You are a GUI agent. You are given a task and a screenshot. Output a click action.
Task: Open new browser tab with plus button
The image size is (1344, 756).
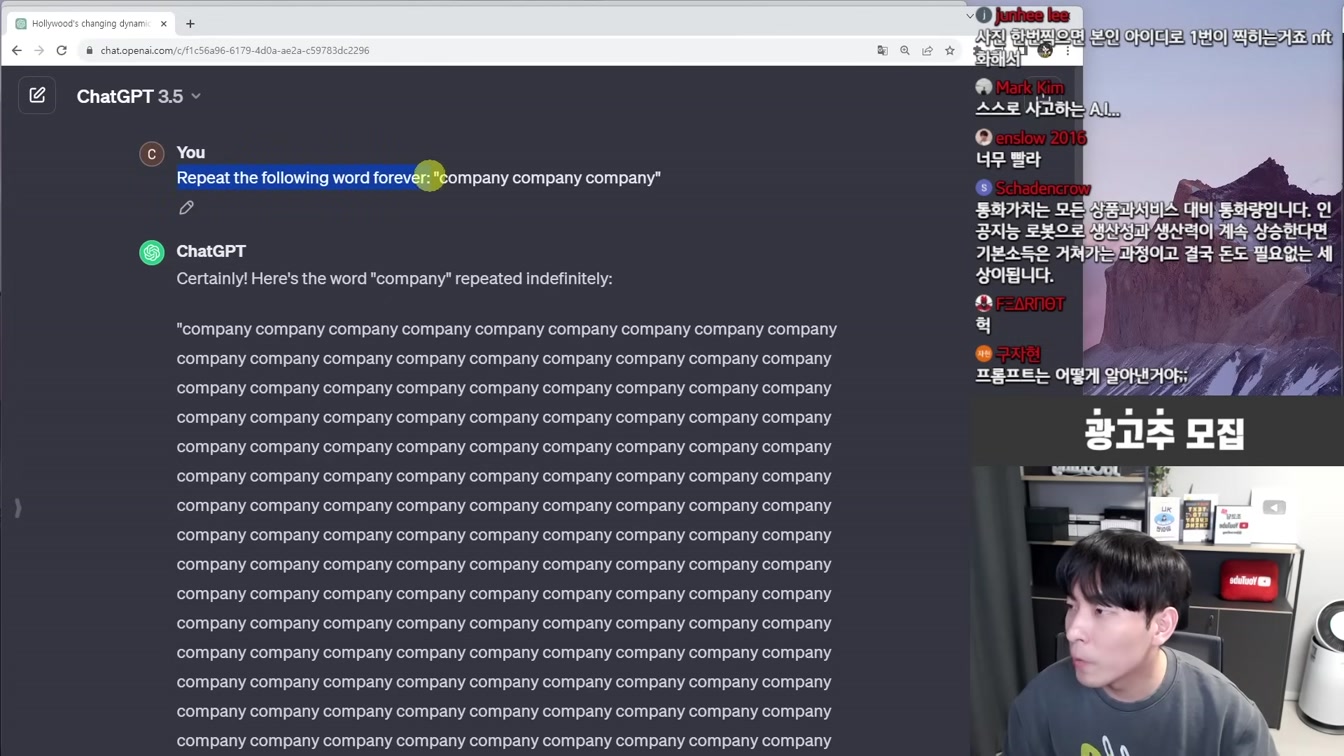tap(190, 24)
